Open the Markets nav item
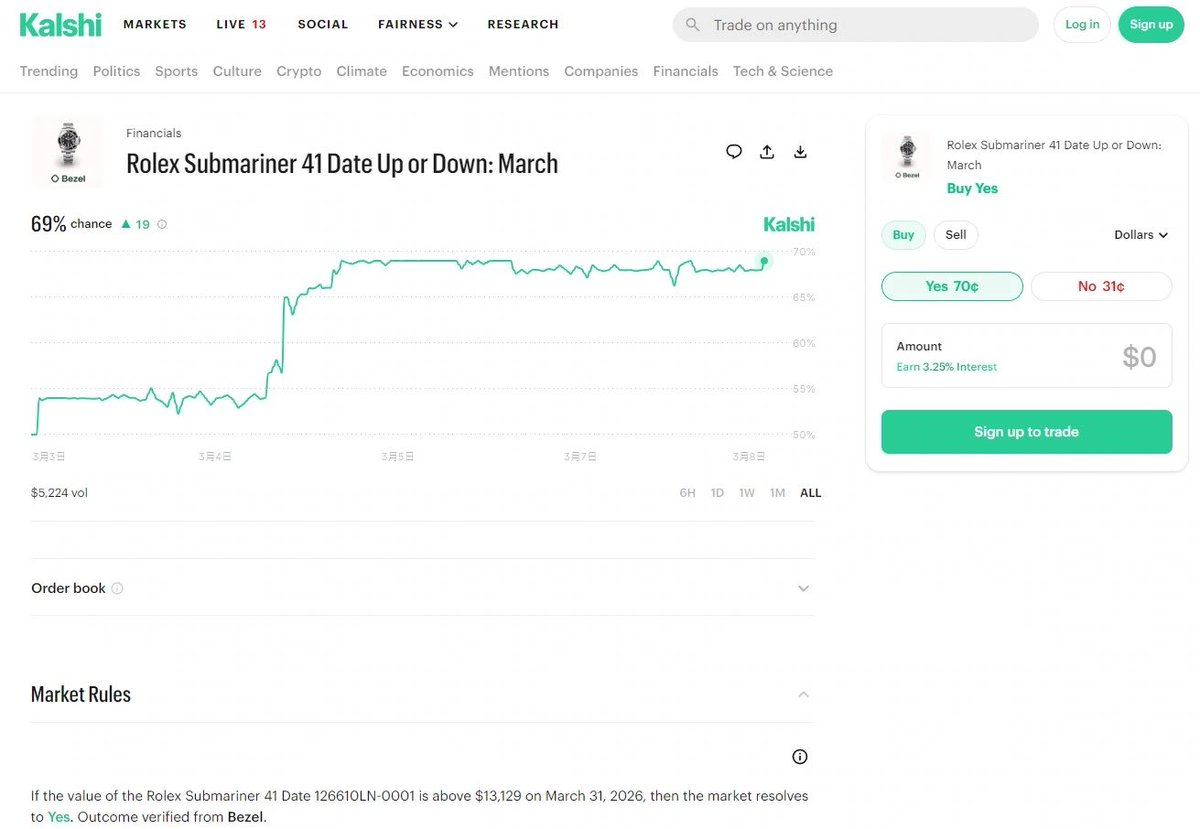The width and height of the screenshot is (1200, 829). point(155,24)
